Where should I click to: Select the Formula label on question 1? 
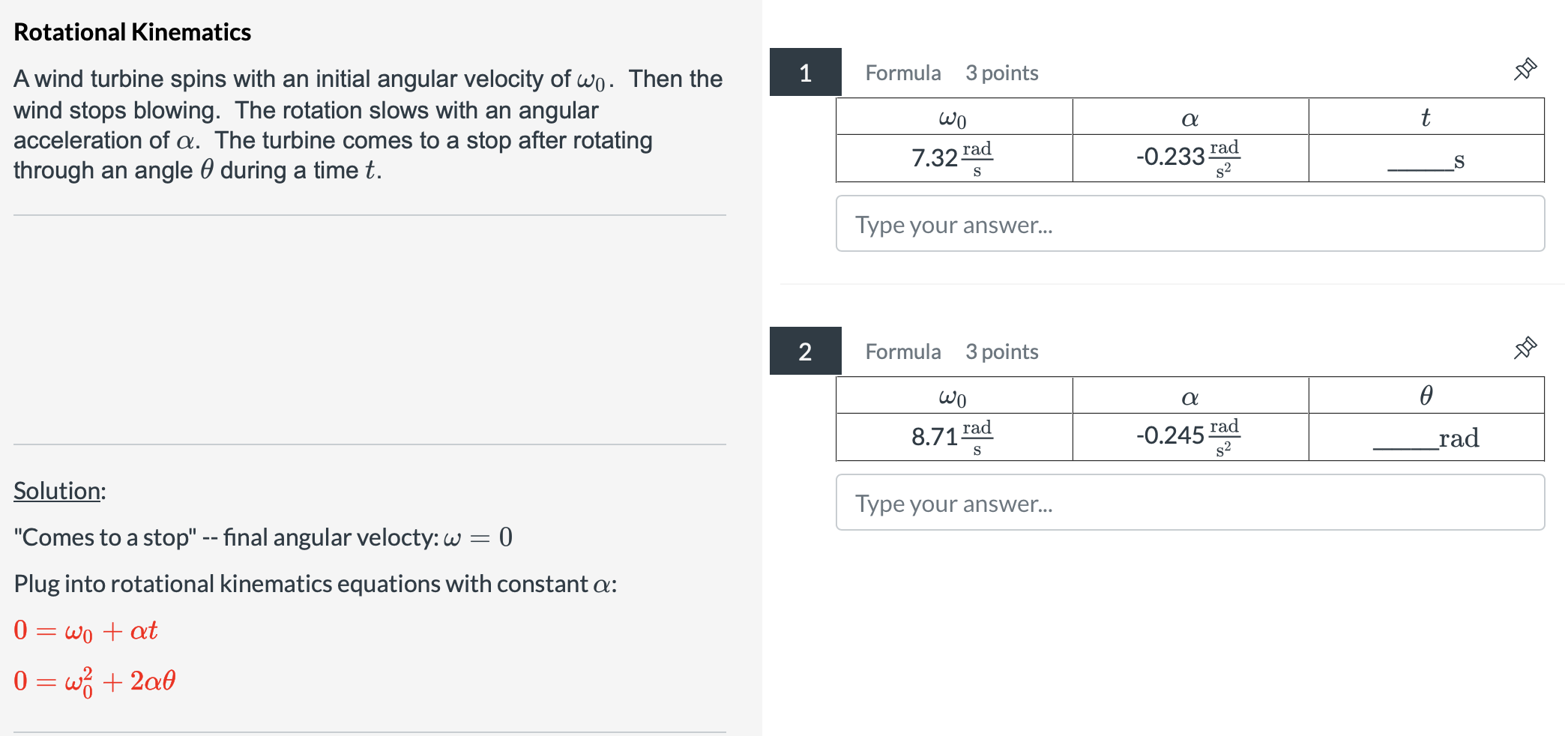pos(902,73)
